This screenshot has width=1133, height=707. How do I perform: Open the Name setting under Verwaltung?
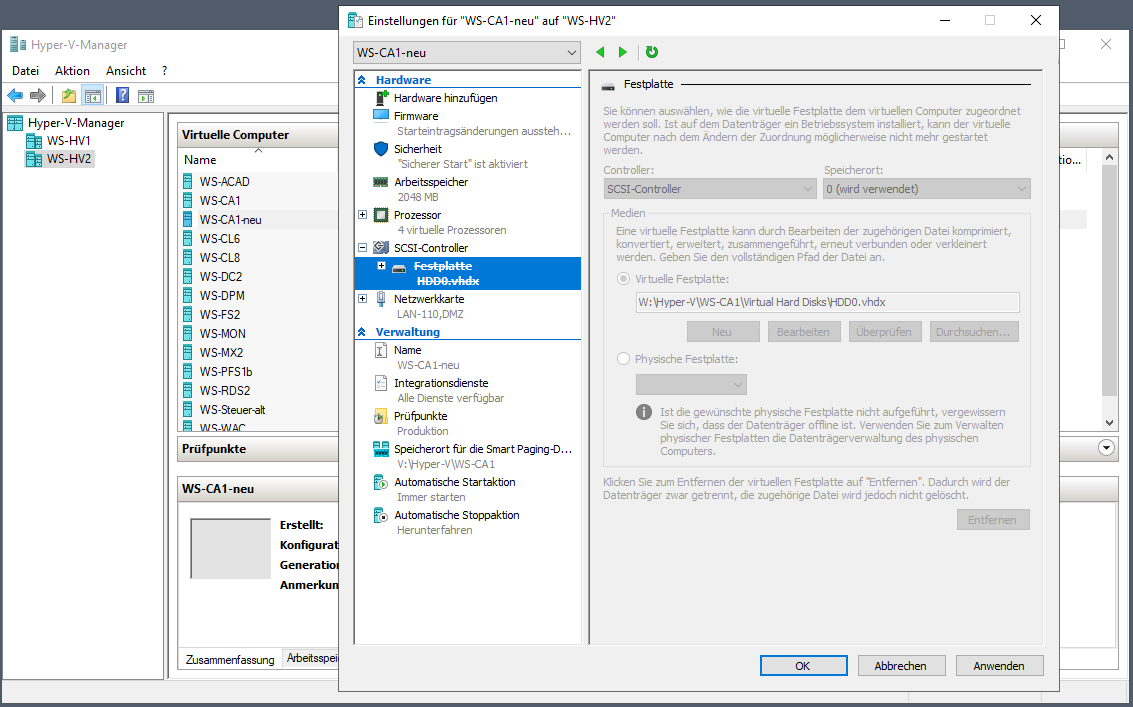(x=408, y=350)
